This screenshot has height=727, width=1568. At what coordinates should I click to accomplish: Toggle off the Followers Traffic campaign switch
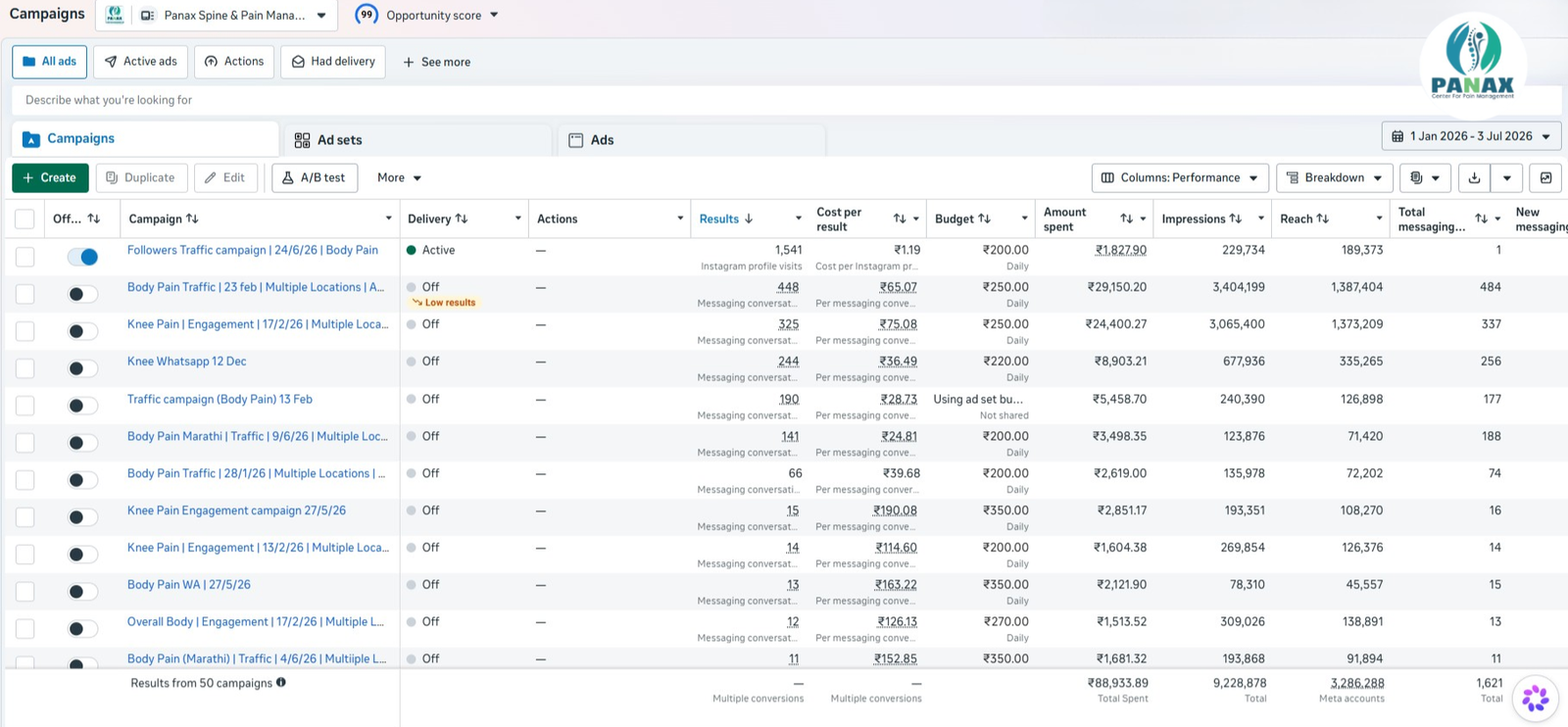(x=82, y=257)
